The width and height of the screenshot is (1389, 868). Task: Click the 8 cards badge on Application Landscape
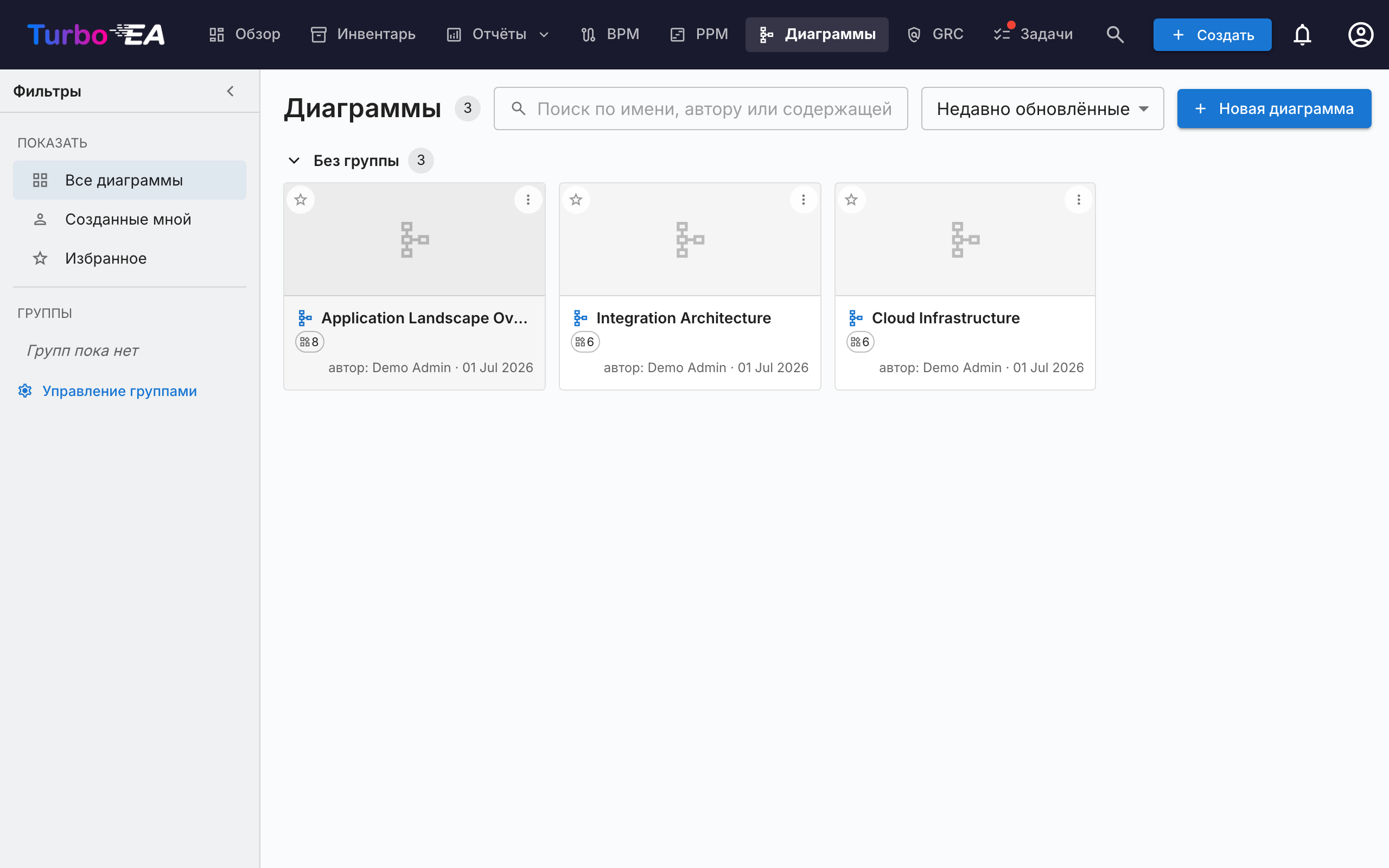310,342
